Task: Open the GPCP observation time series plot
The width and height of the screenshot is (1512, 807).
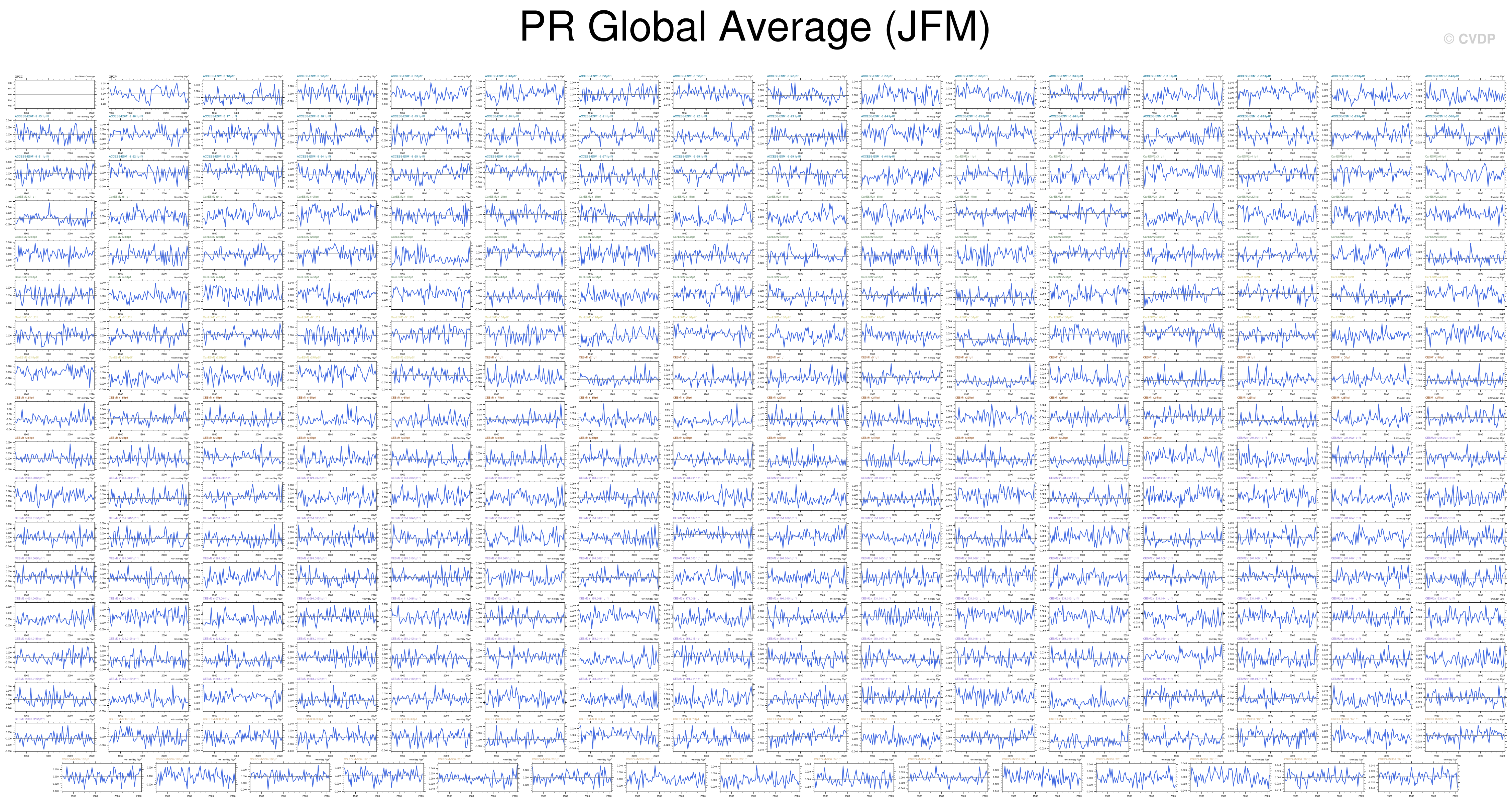Action: [148, 94]
